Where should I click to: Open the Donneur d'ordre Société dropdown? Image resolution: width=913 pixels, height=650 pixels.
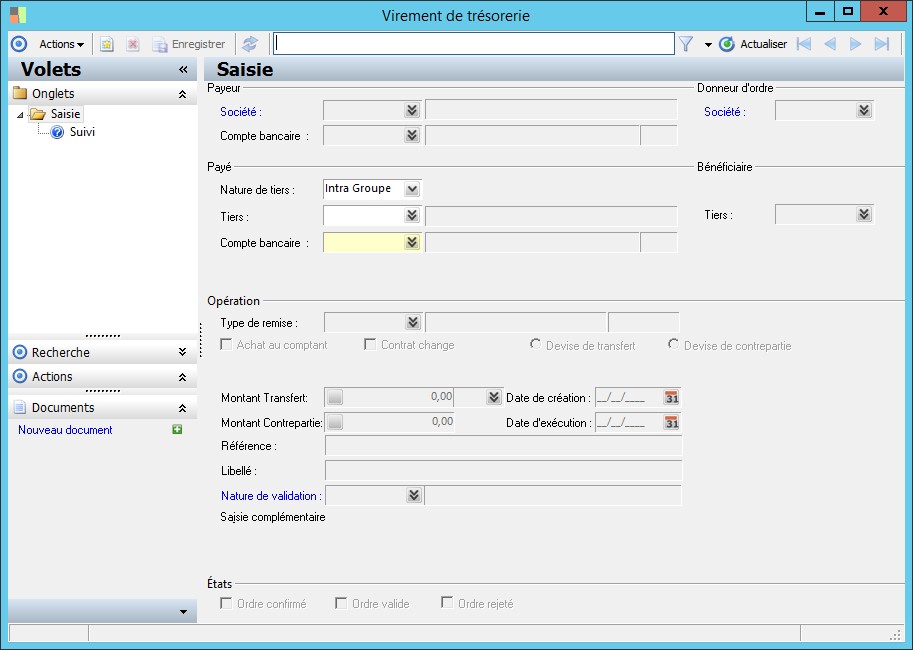click(864, 110)
